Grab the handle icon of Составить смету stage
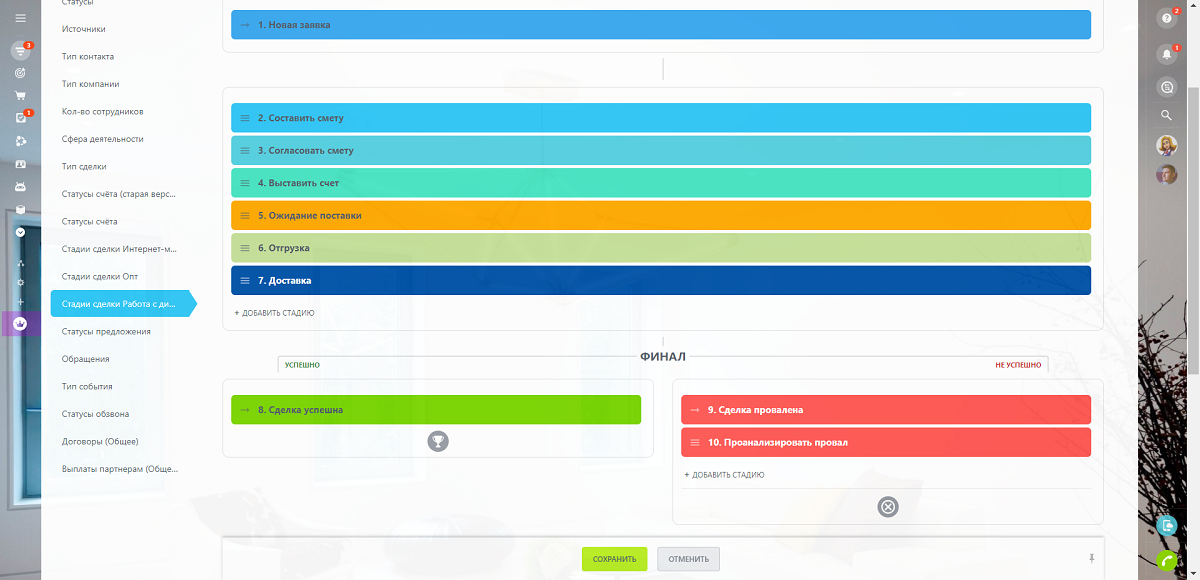 point(245,118)
